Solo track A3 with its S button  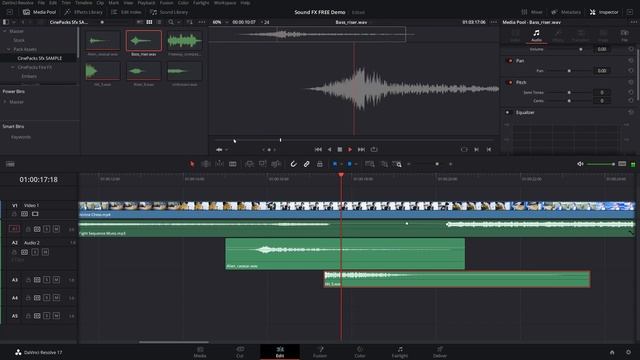pyautogui.click(x=47, y=280)
